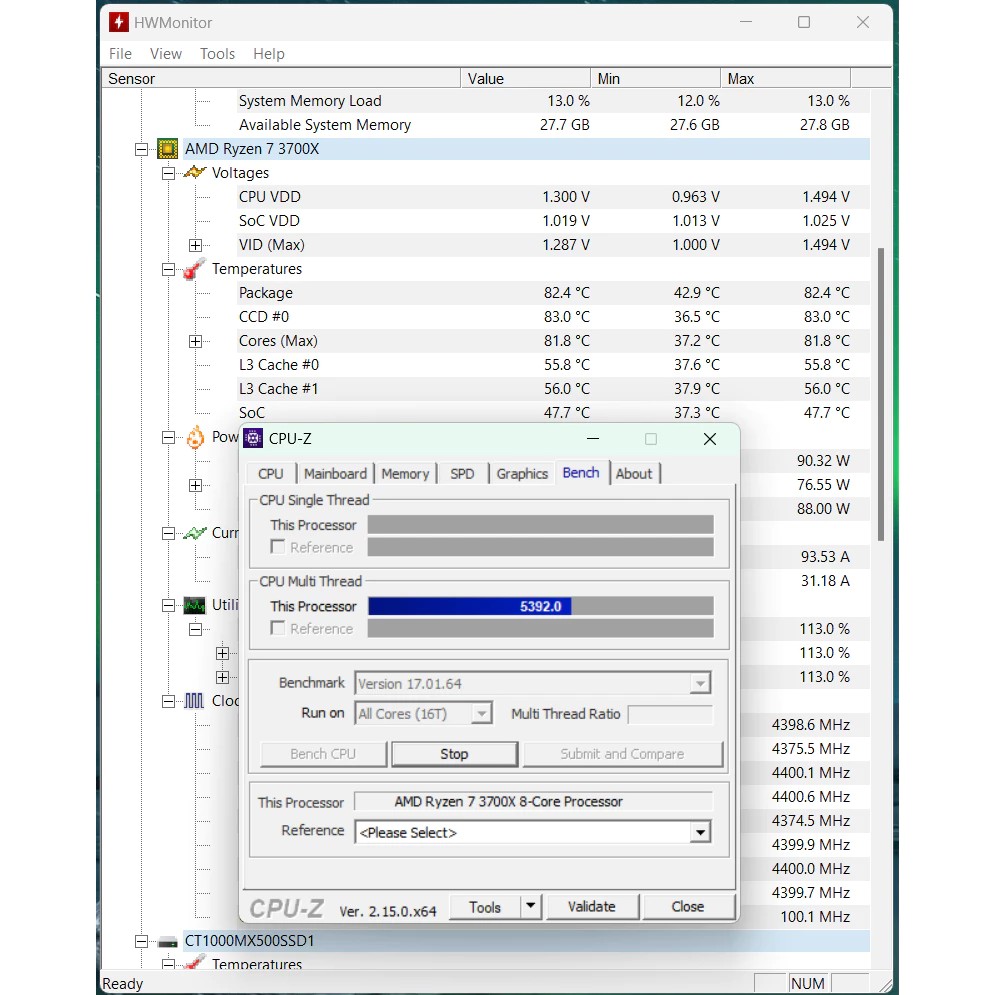Viewport: 995px width, 995px height.
Task: Click the CT1000MX500SSD1 drive icon
Action: click(168, 941)
